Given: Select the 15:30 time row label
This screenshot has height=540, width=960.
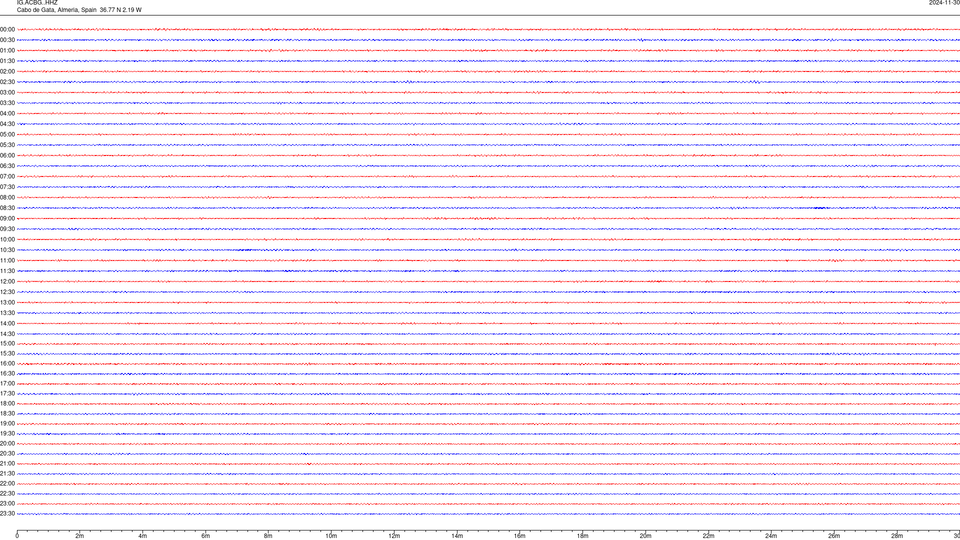Looking at the screenshot, I should (7, 354).
